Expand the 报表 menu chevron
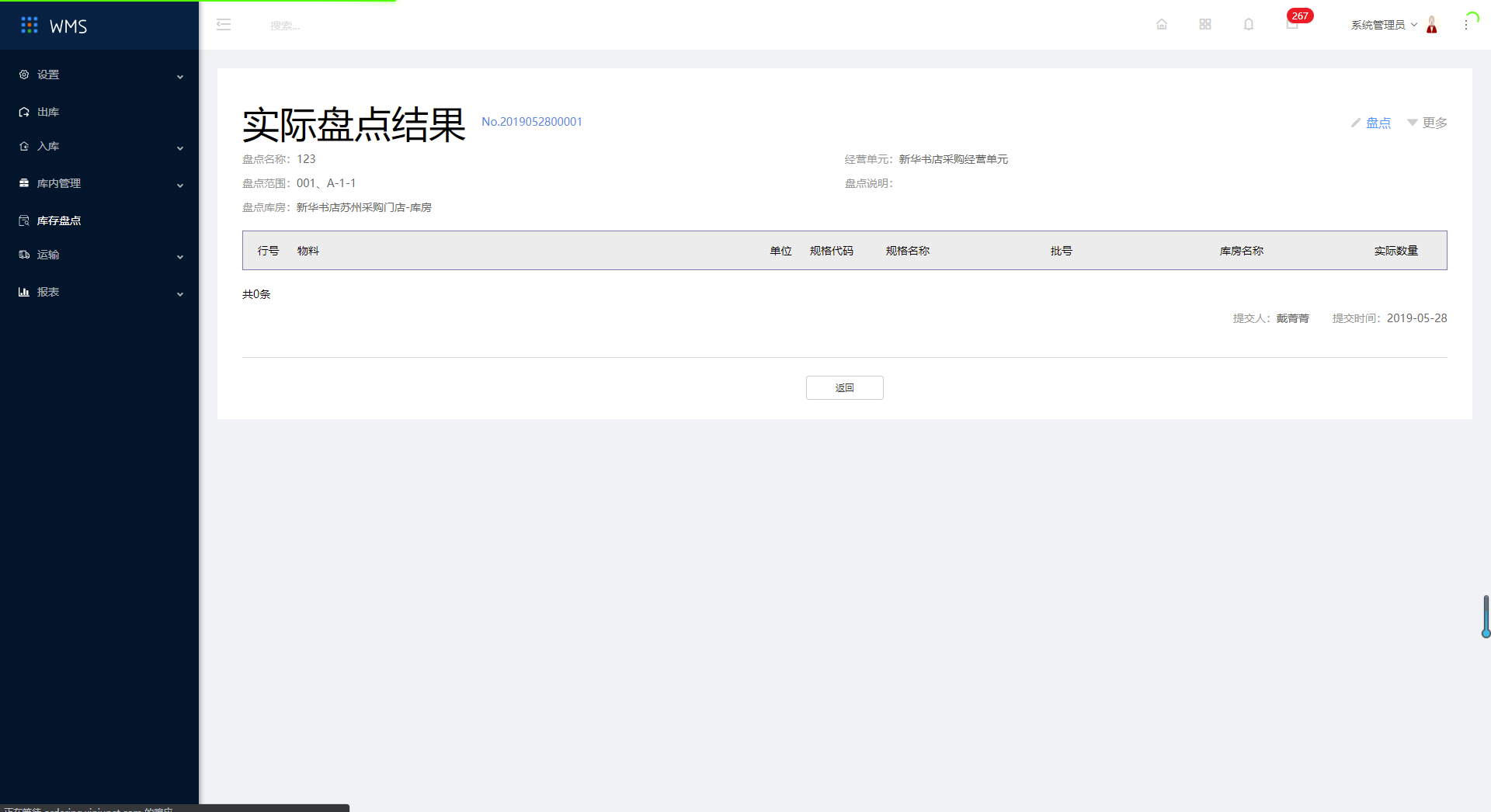Viewport: 1491px width, 812px height. pyautogui.click(x=180, y=293)
